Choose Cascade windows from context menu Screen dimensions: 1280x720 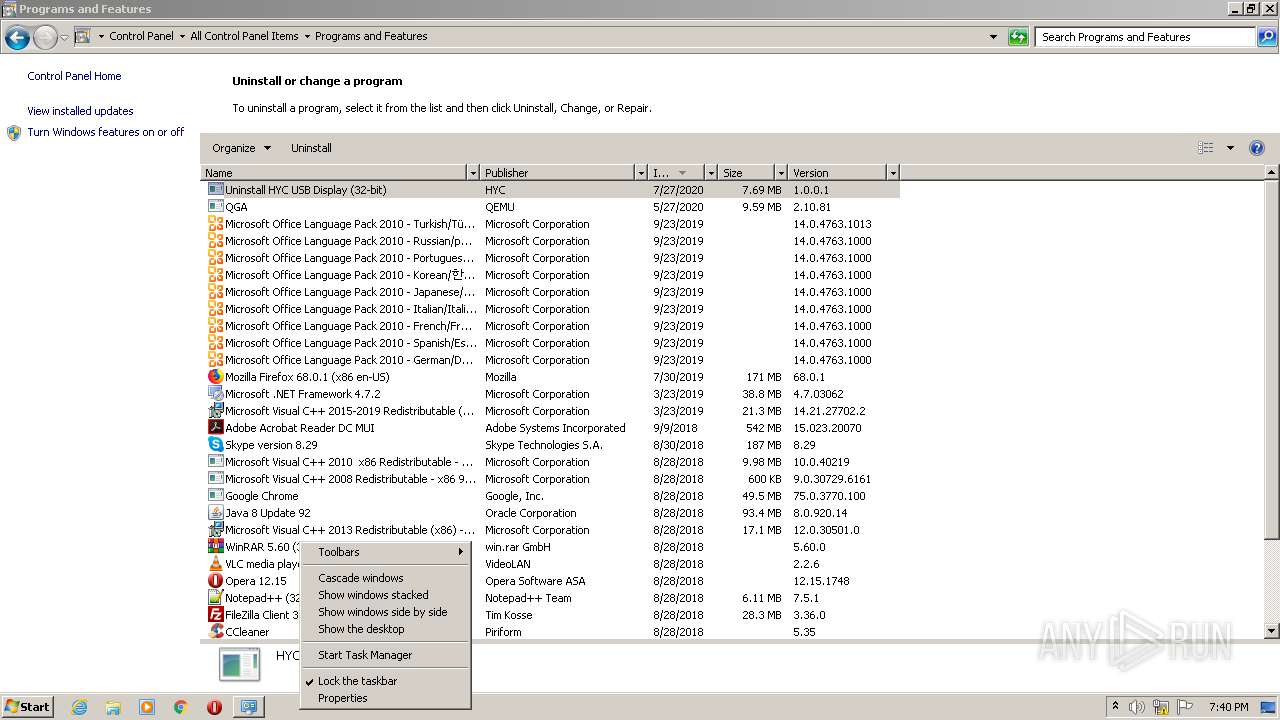[384, 578]
